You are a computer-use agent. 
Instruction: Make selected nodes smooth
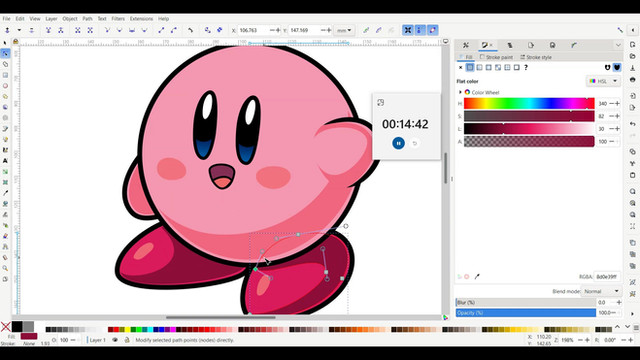point(119,30)
